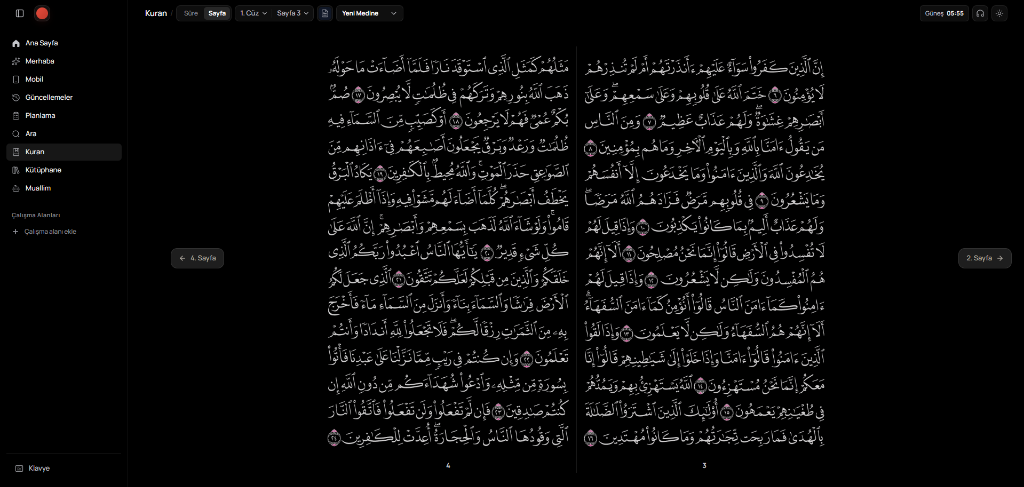Select Kuran in the sidebar
The width and height of the screenshot is (1024, 487).
64,152
